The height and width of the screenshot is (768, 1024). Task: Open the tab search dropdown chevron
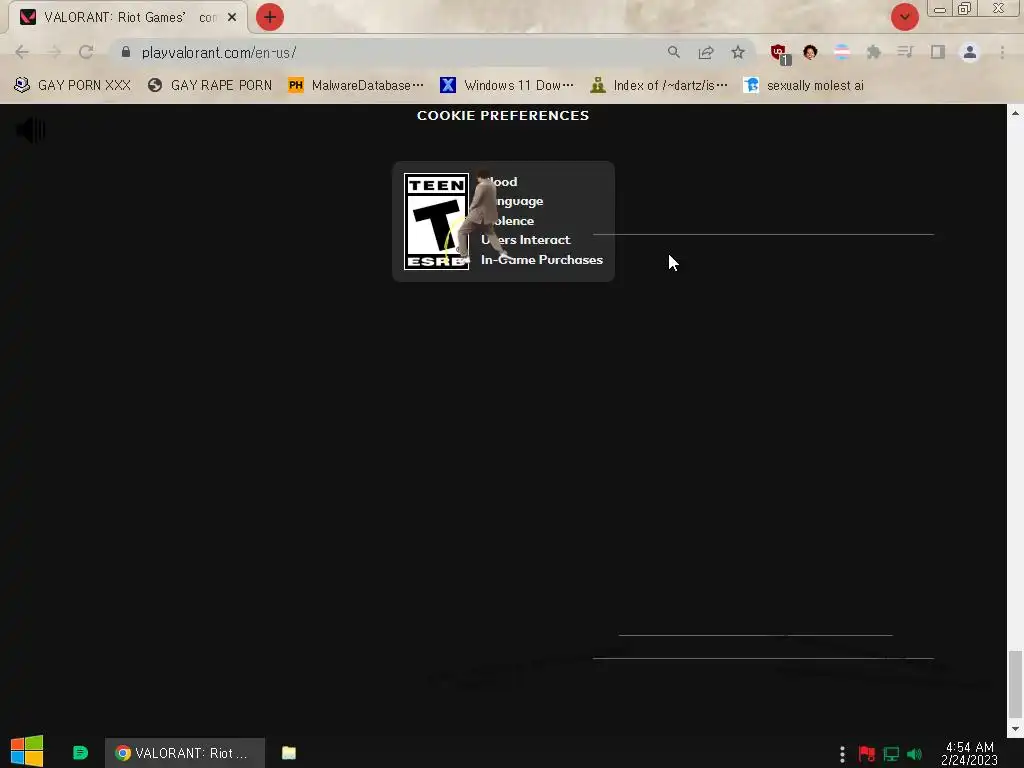pos(904,17)
